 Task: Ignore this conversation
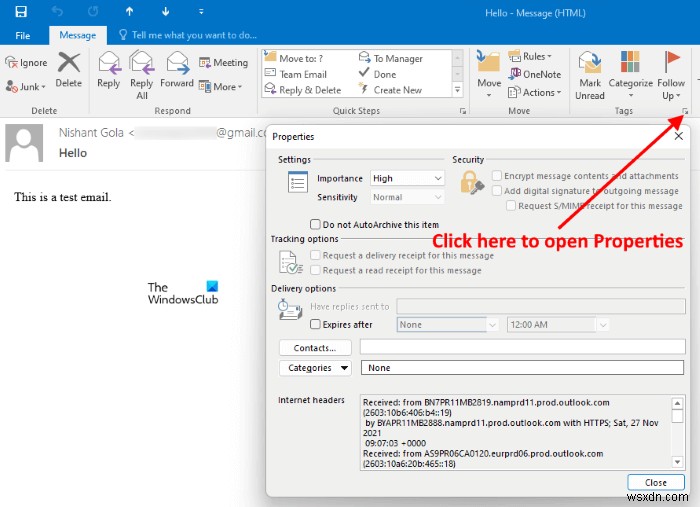click(26, 62)
